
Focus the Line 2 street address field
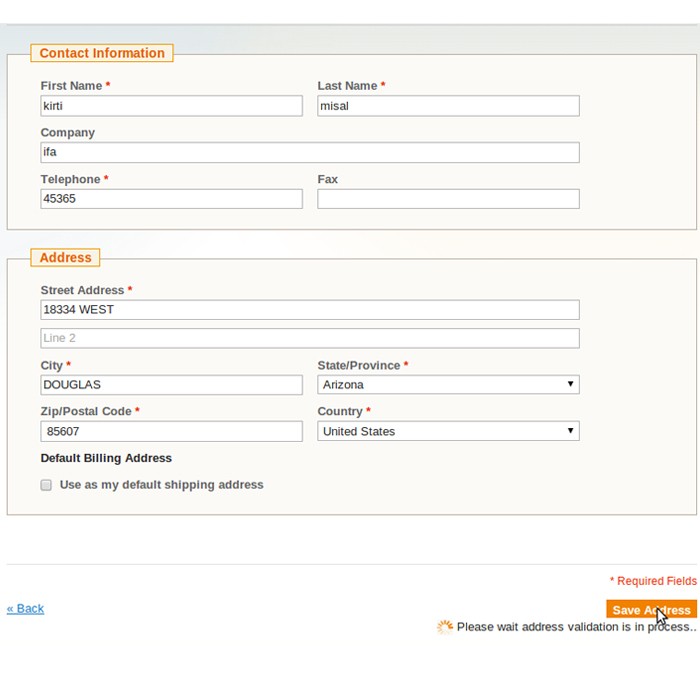click(x=309, y=338)
